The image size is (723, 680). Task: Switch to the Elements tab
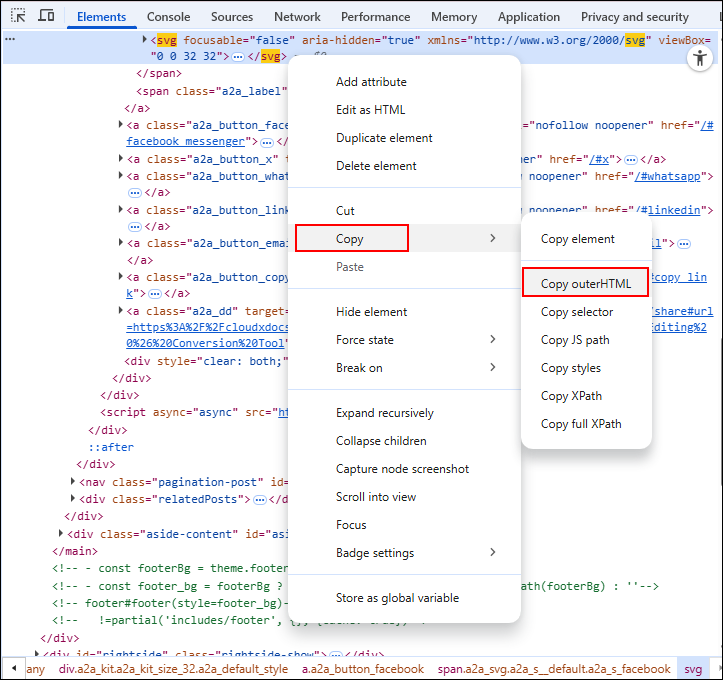click(x=101, y=17)
